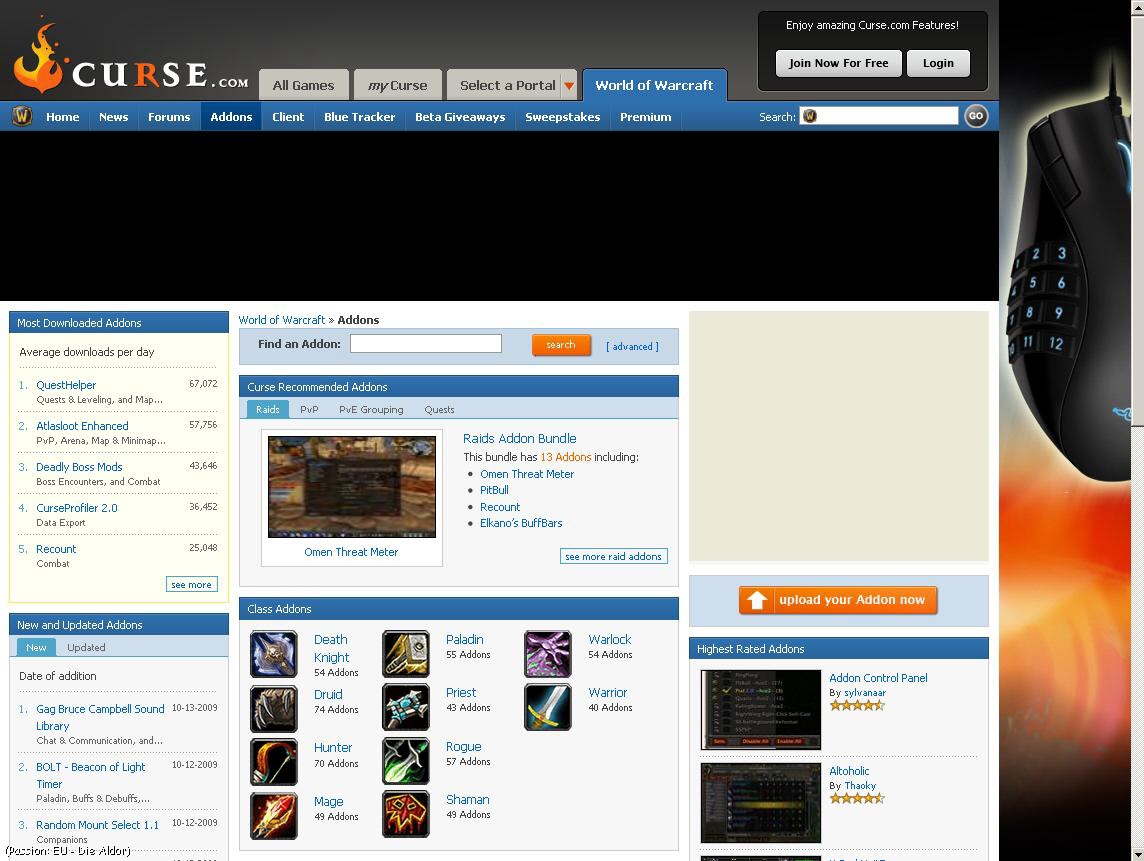This screenshot has height=861, width=1144.
Task: Select the Warrior class icon
Action: point(548,707)
